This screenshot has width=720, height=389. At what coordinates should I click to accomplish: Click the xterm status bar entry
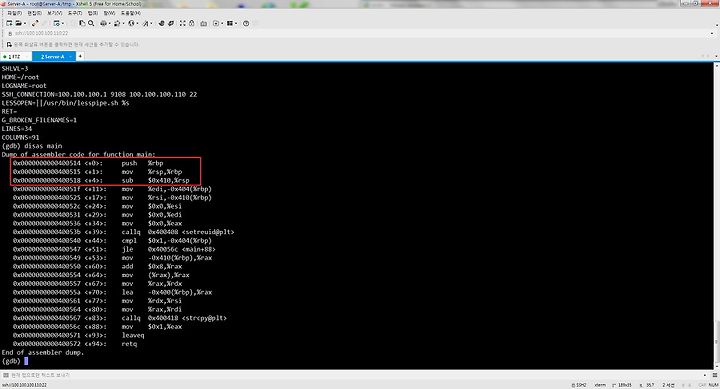600,385
